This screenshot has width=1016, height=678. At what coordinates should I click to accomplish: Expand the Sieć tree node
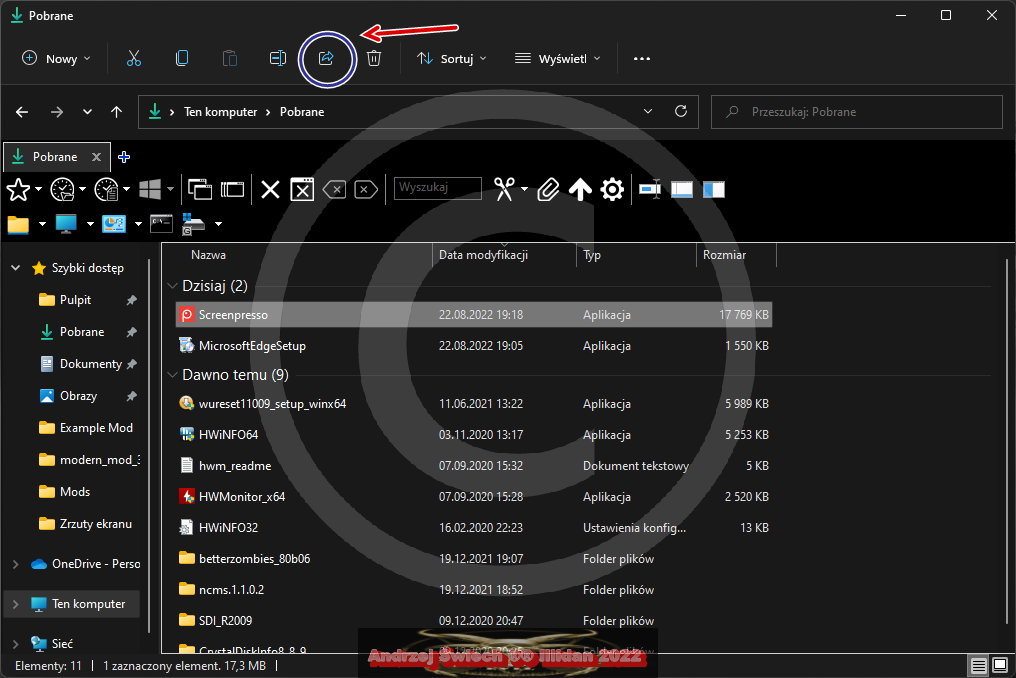(x=16, y=644)
